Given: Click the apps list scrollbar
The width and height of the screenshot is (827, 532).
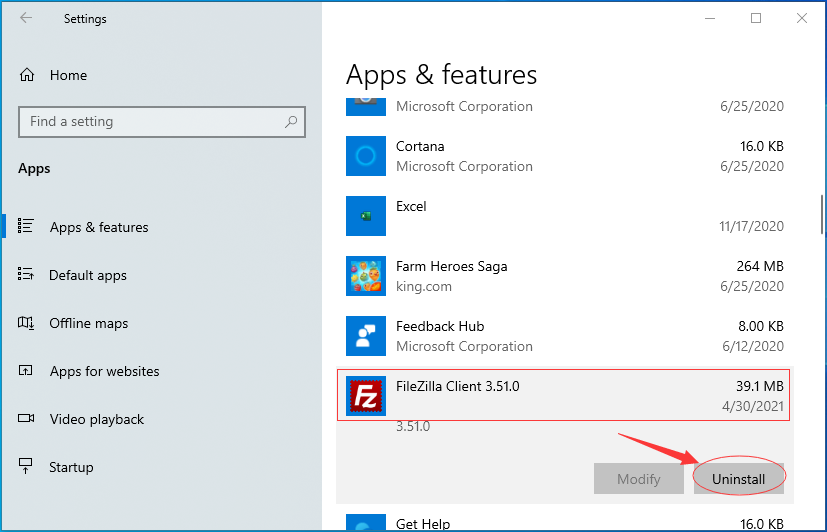Looking at the screenshot, I should coord(822,215).
